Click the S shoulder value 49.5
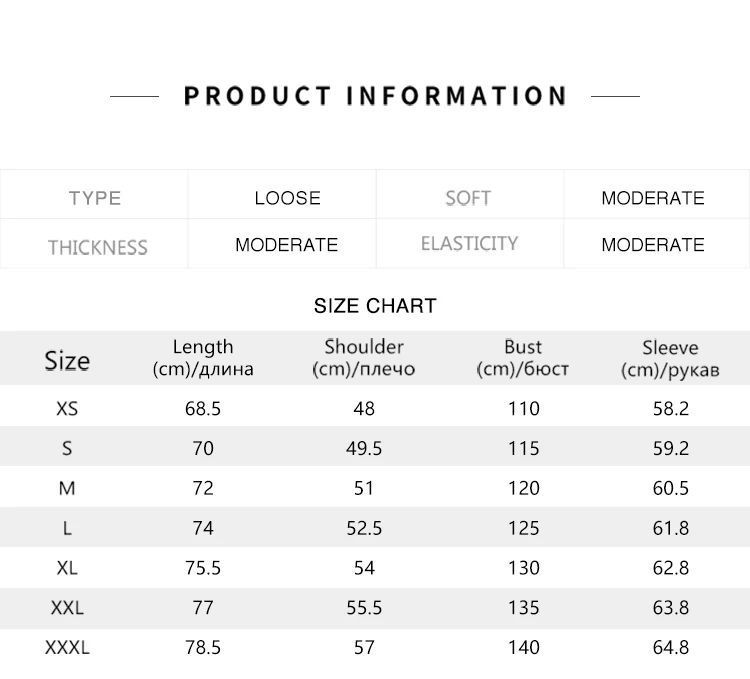 click(364, 449)
